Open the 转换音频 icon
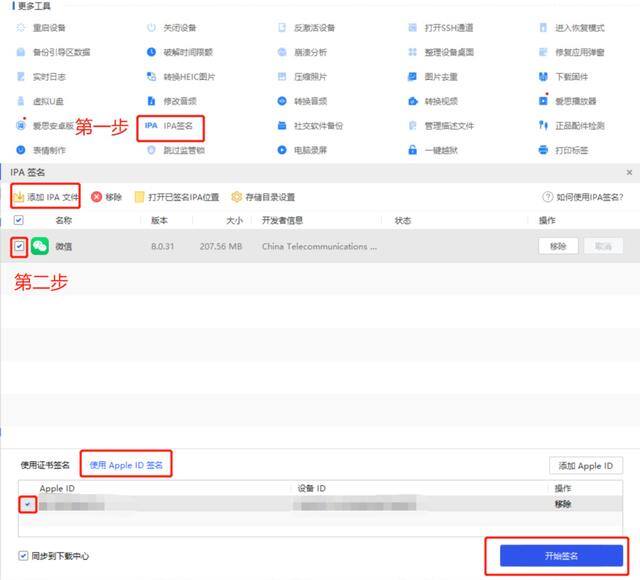The height and width of the screenshot is (580, 640). 282,101
